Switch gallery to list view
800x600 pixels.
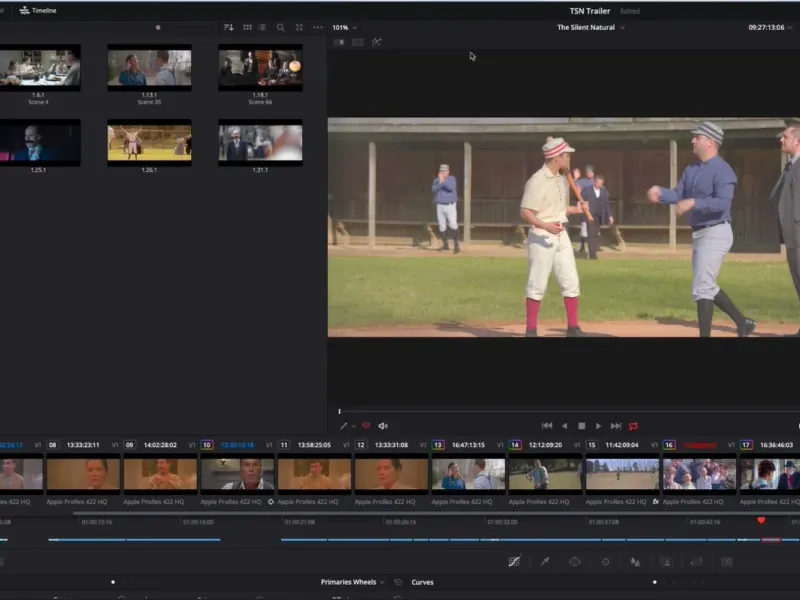point(262,28)
